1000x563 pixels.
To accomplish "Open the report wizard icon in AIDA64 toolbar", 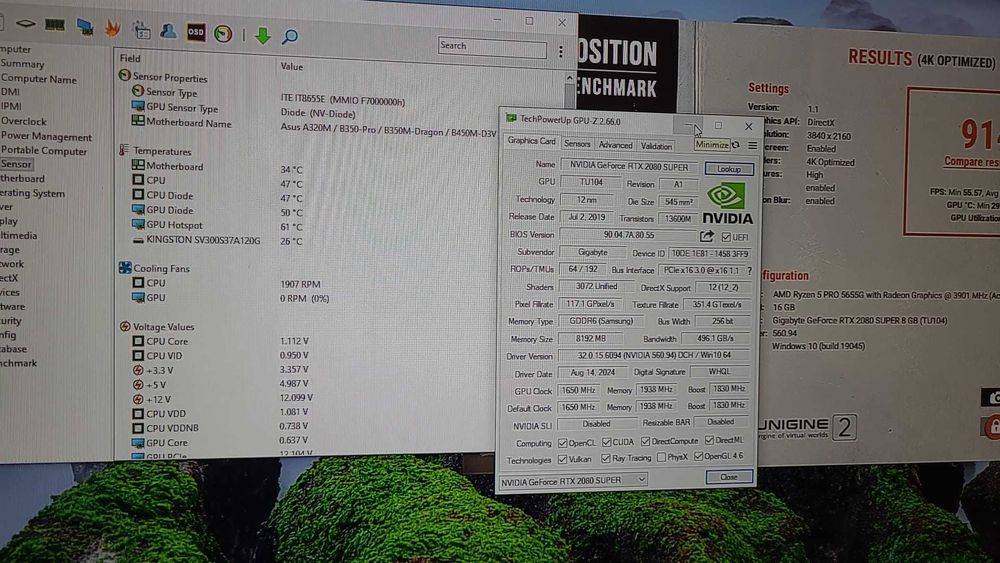I will click(x=142, y=29).
